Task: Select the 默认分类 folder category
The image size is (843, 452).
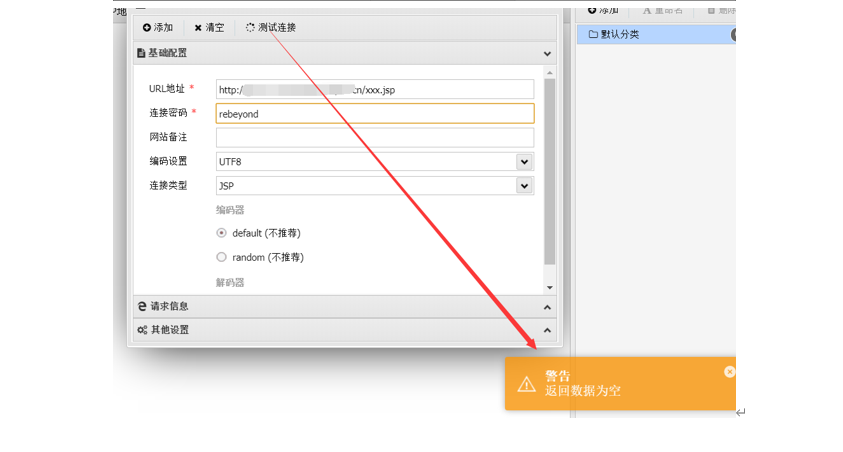Action: [x=620, y=35]
